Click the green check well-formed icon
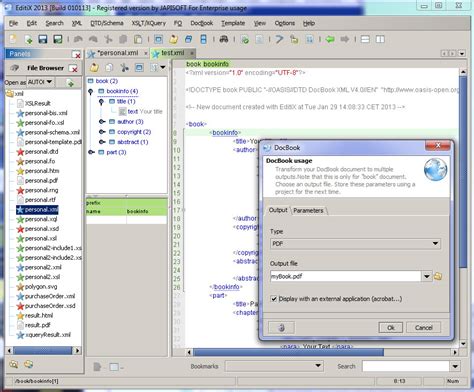 [245, 40]
